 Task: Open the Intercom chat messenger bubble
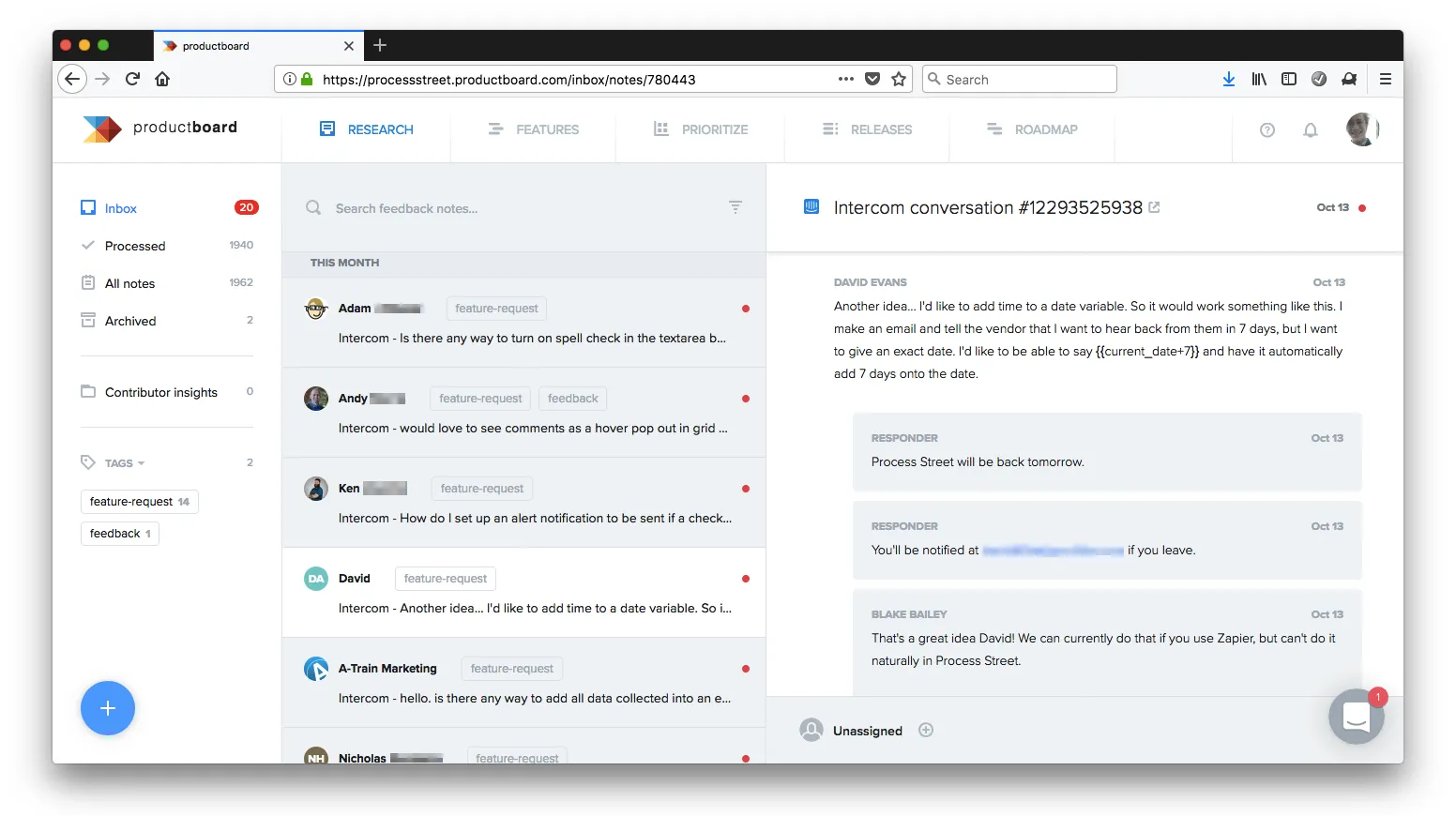(x=1357, y=717)
